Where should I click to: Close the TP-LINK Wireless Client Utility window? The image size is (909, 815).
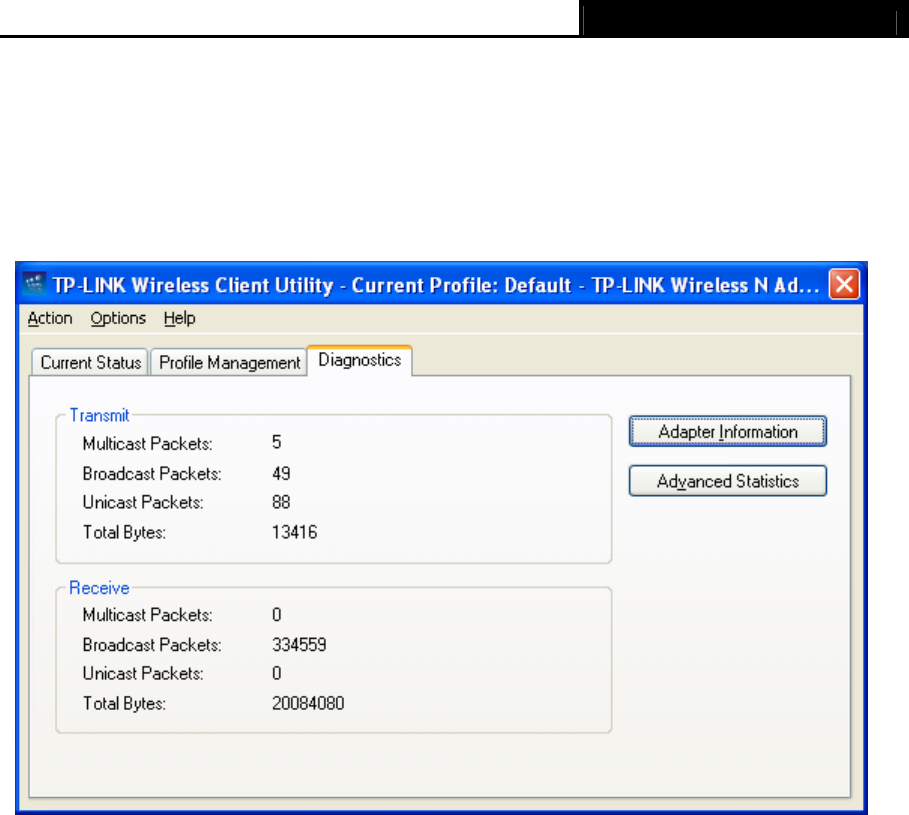click(843, 285)
